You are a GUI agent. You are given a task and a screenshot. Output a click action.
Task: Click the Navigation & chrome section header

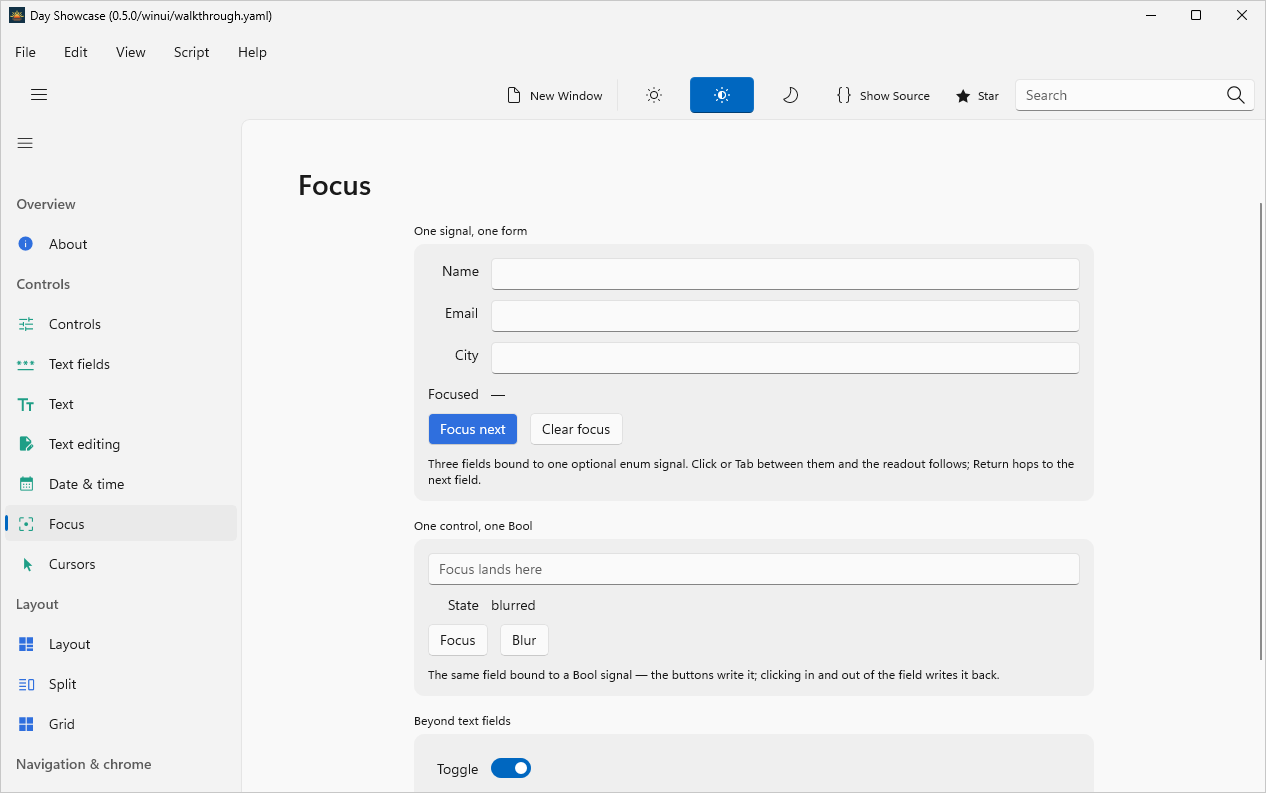click(84, 764)
